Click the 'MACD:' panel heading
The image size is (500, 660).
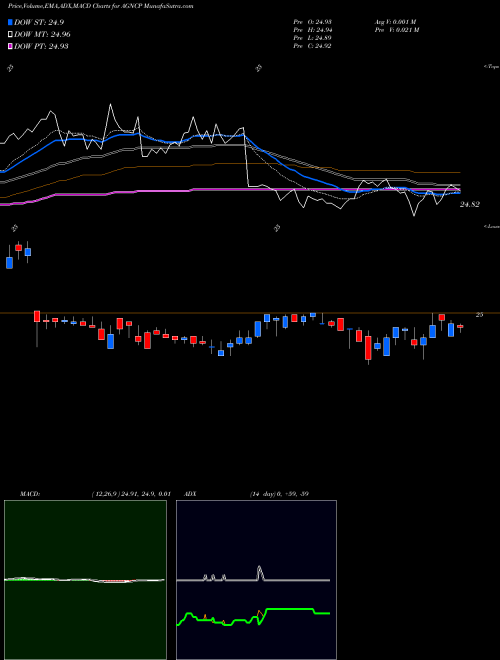(x=30, y=494)
